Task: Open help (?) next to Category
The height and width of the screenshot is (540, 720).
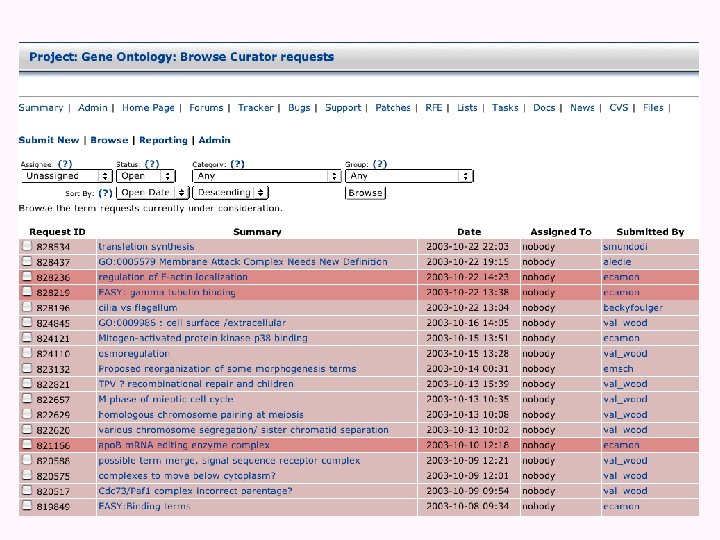Action: [x=237, y=164]
